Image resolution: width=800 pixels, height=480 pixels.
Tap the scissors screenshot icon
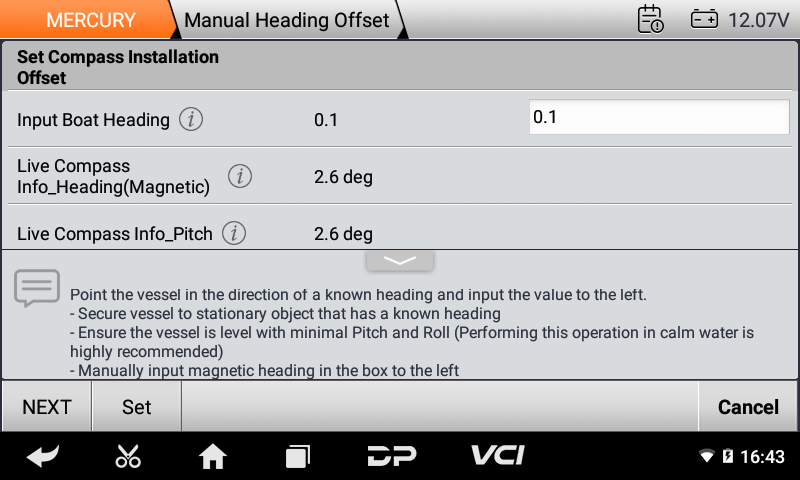click(128, 456)
